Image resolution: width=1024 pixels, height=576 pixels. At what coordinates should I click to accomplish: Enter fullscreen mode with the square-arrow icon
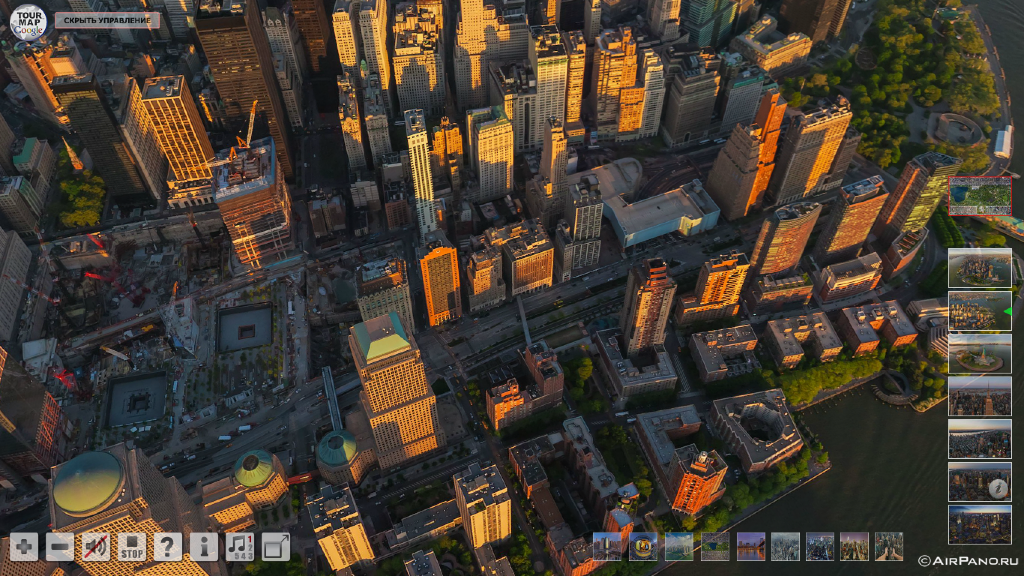coord(276,547)
